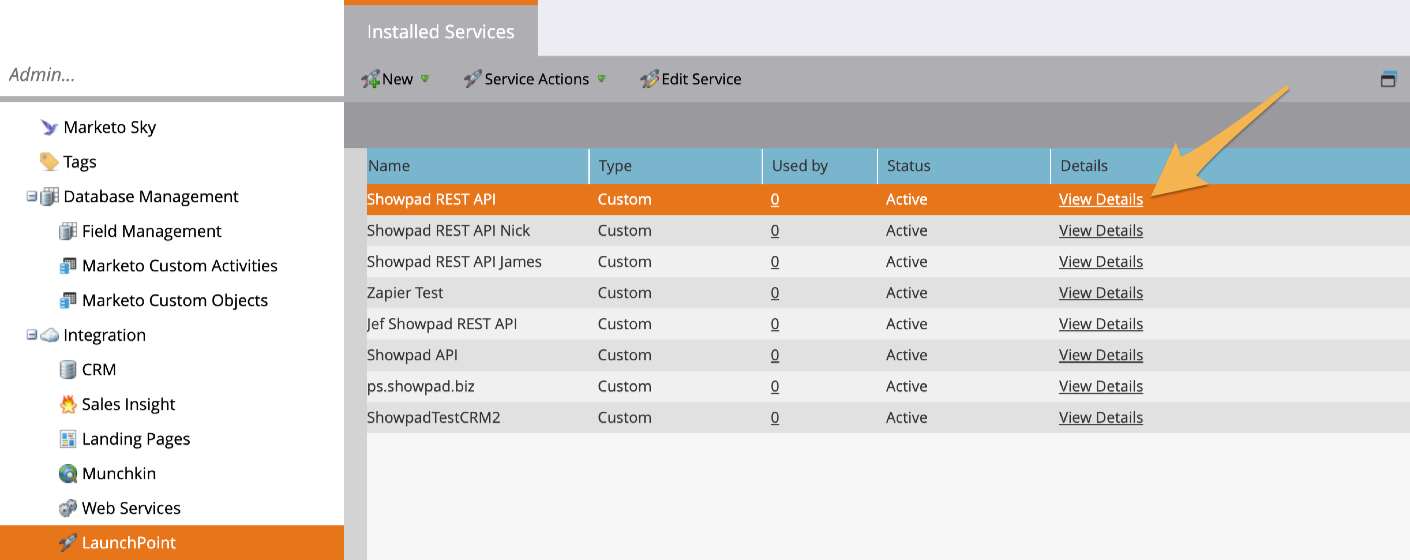The height and width of the screenshot is (560, 1410).
Task: View Details for ps.showpad.biz
Action: pyautogui.click(x=1101, y=385)
